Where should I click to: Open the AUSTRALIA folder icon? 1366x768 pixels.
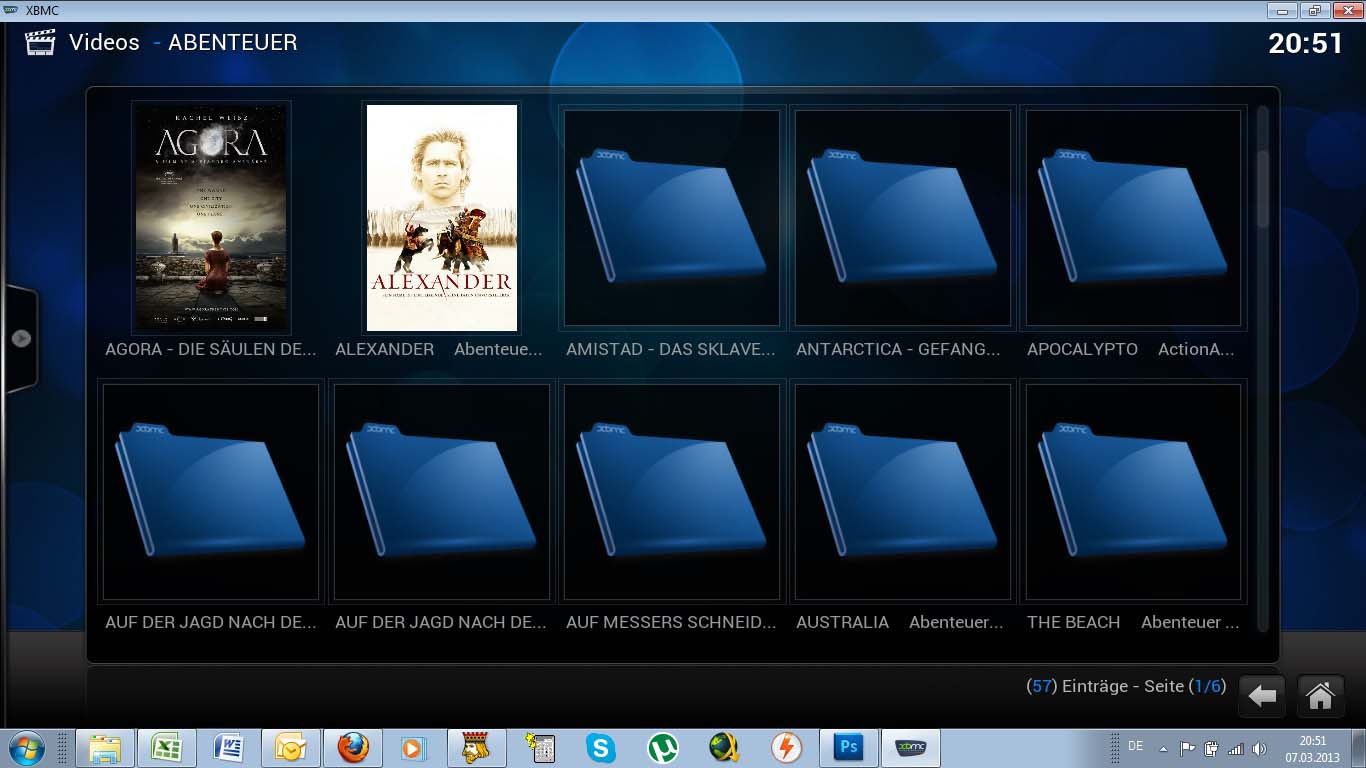pyautogui.click(x=902, y=491)
